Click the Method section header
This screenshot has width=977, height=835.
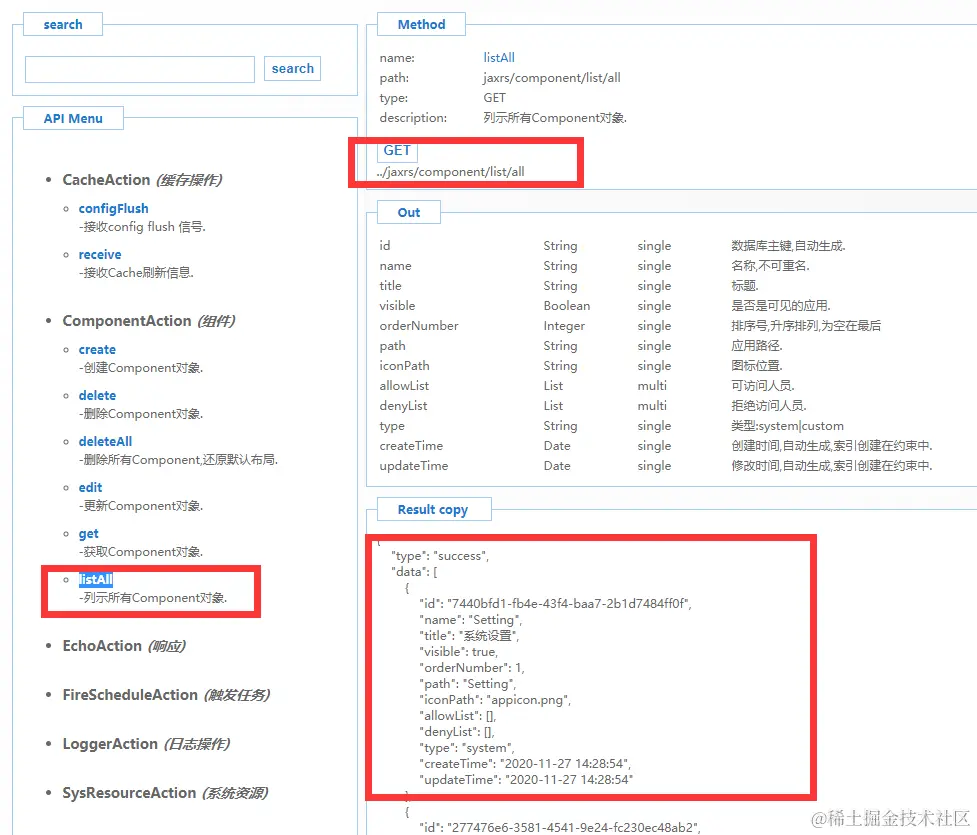(x=422, y=24)
